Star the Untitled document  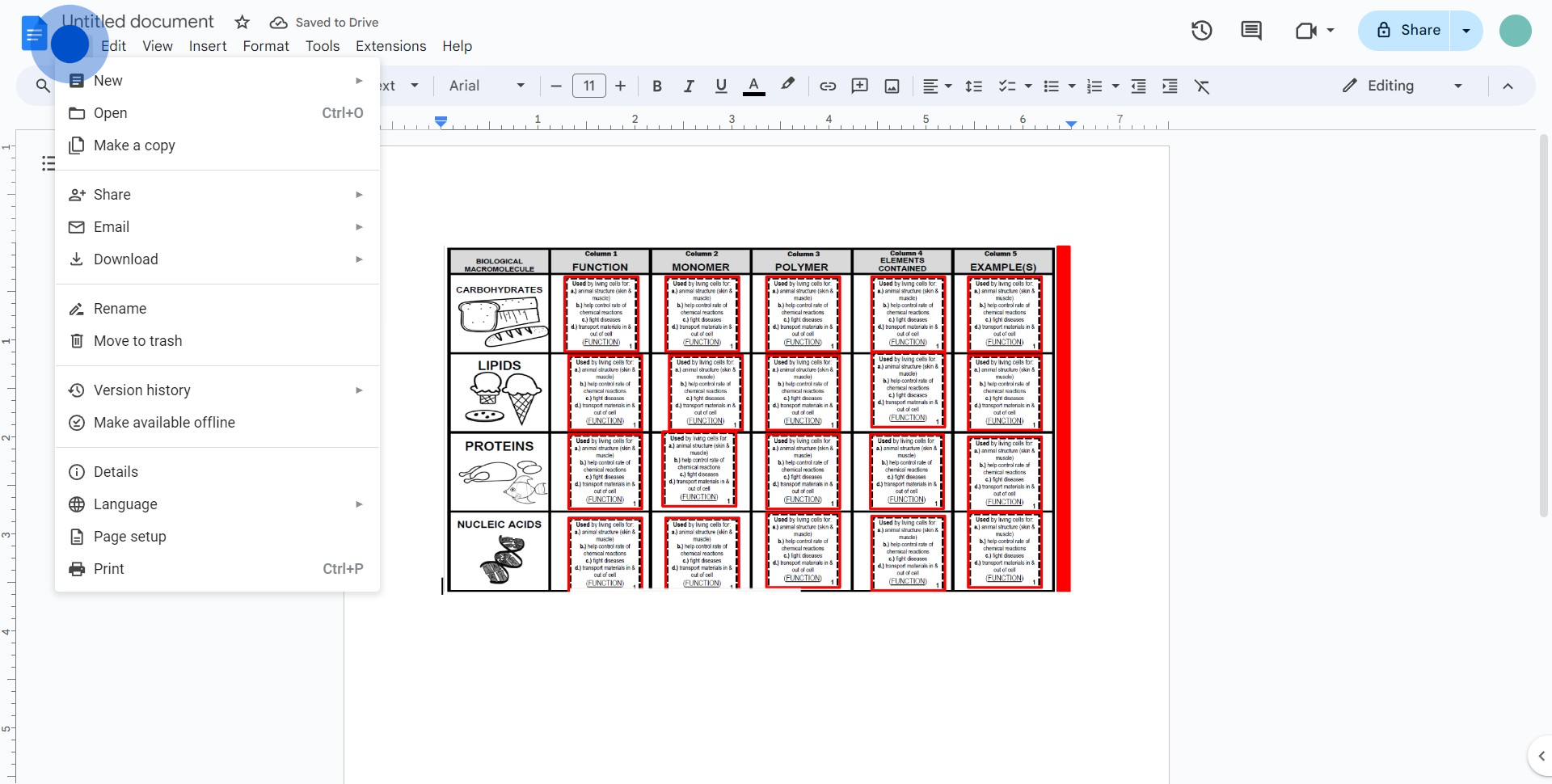tap(242, 23)
